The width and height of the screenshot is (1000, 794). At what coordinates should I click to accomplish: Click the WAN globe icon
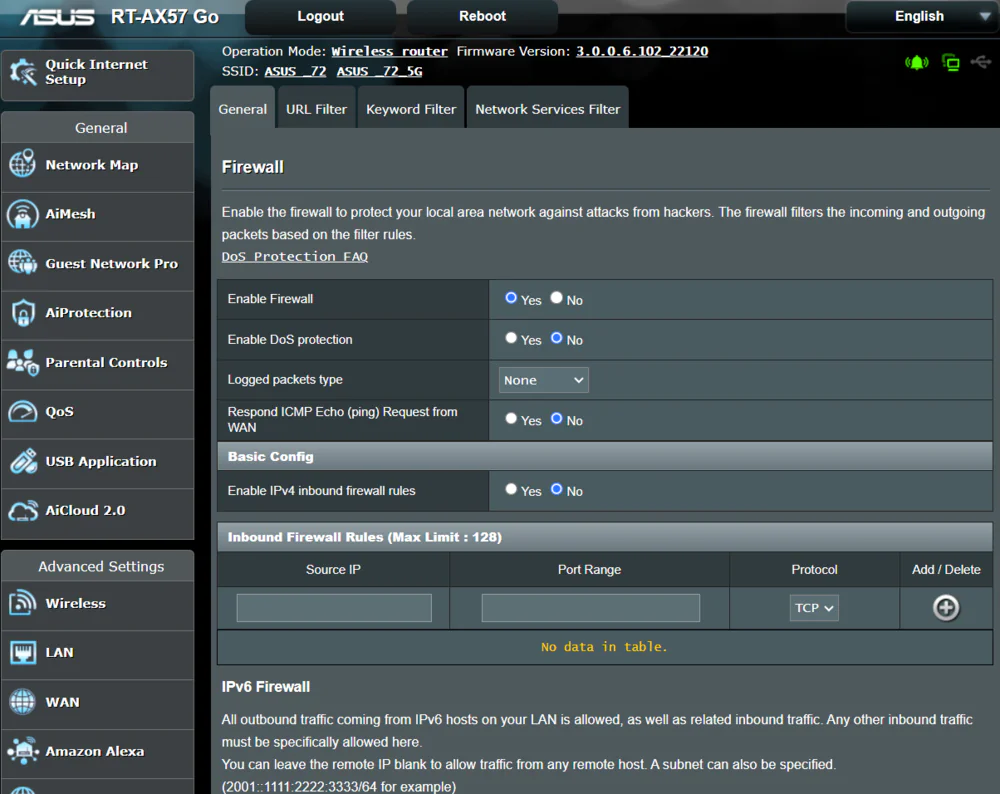point(23,702)
